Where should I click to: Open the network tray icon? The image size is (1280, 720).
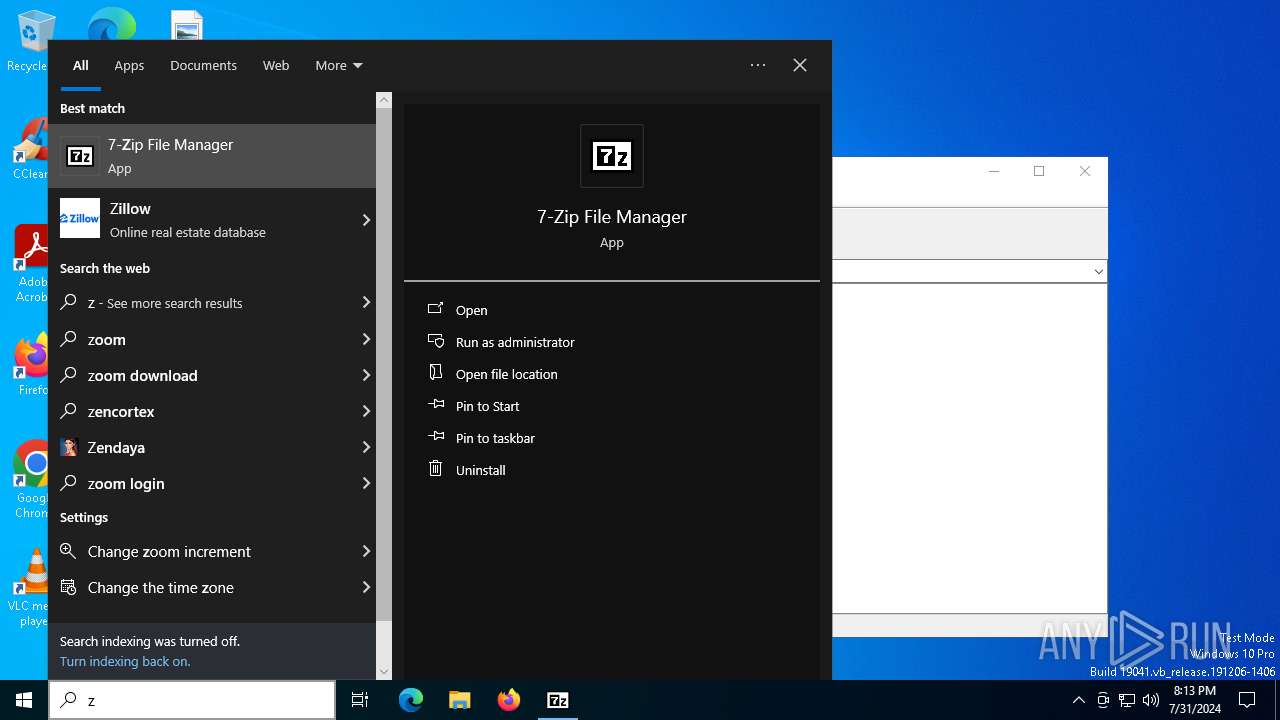click(x=1127, y=700)
